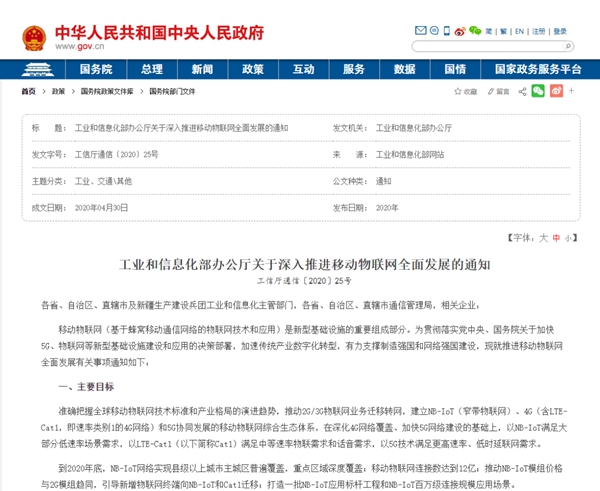Click 2020年04月30日 date value
The image size is (600, 491).
pos(101,208)
